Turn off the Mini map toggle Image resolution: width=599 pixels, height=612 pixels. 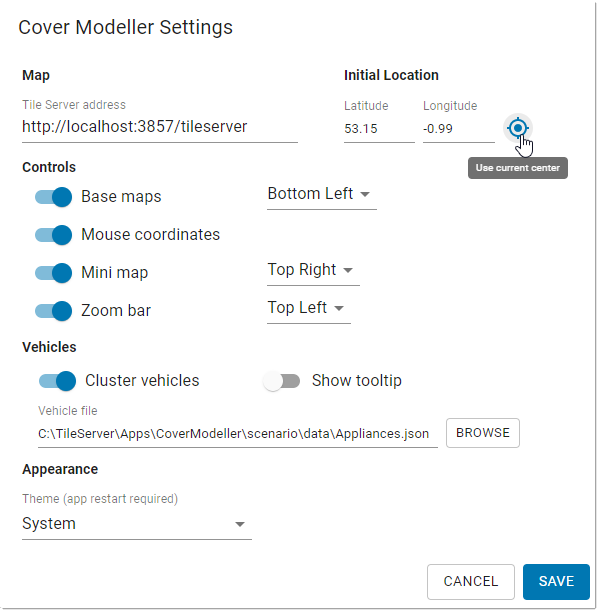(x=53, y=273)
